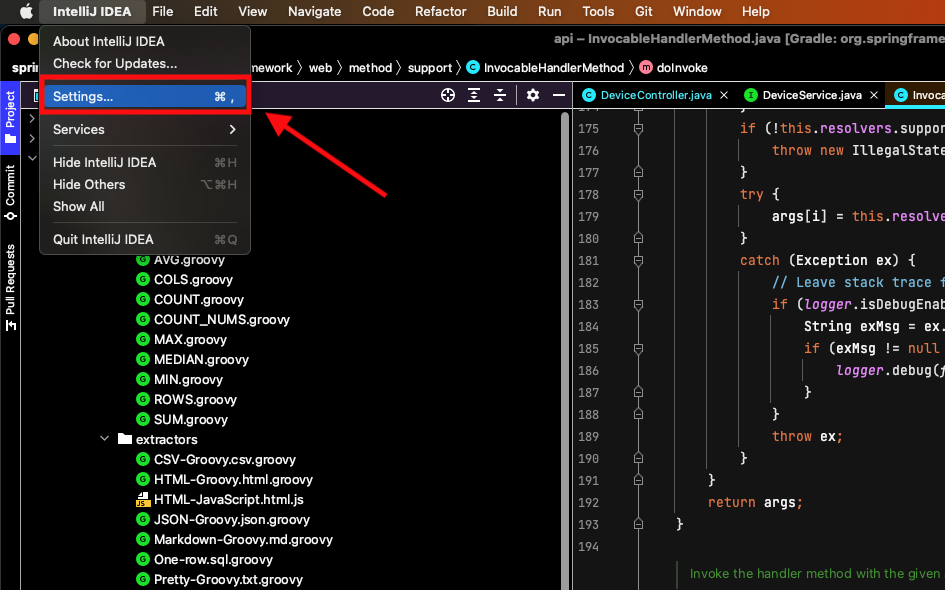945x590 pixels.
Task: Click the Expand All icon in Project toolbar
Action: [474, 95]
